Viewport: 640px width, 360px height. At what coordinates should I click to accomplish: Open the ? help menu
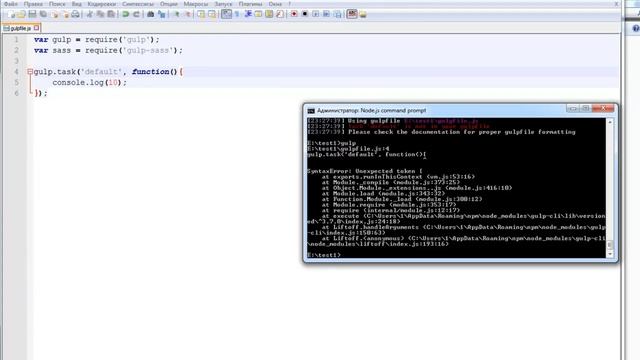click(x=290, y=4)
